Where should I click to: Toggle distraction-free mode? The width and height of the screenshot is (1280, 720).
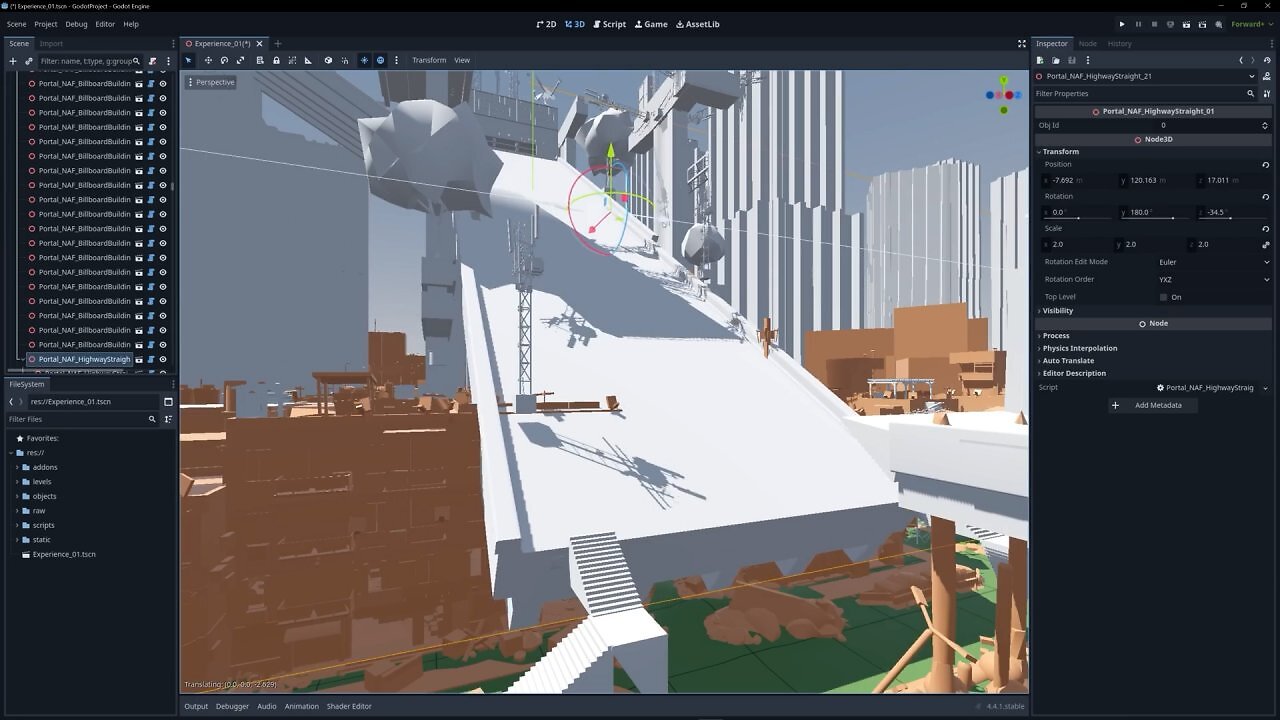pos(1021,44)
